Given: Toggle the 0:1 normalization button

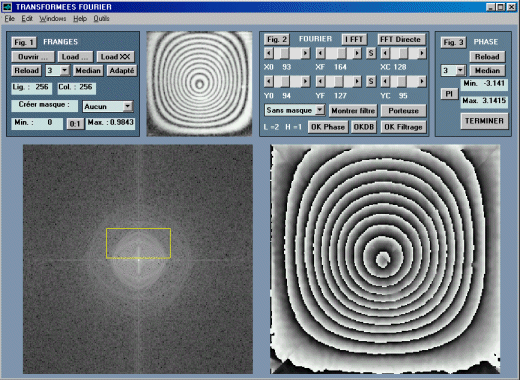Looking at the screenshot, I should (x=75, y=124).
